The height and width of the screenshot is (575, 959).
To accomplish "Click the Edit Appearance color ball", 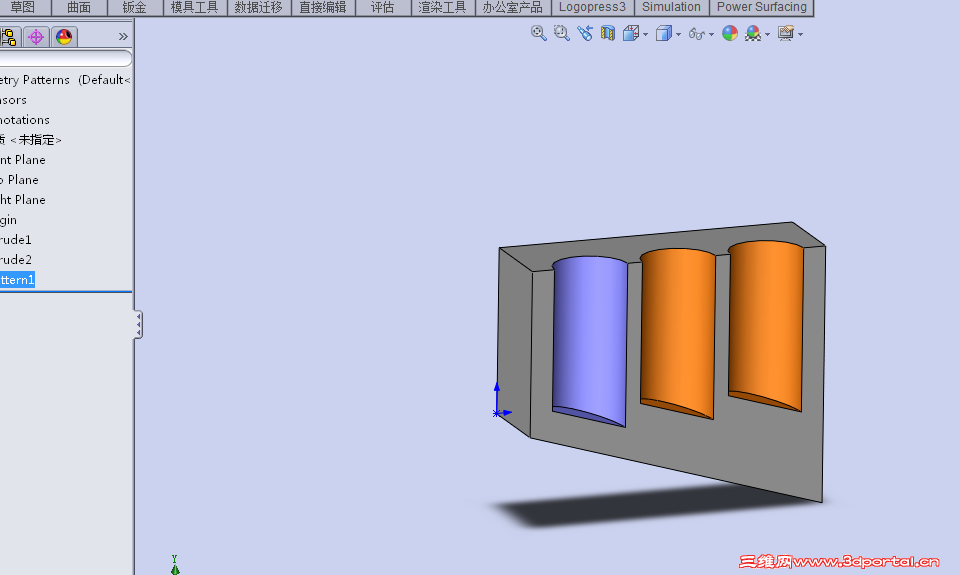I will 730,33.
